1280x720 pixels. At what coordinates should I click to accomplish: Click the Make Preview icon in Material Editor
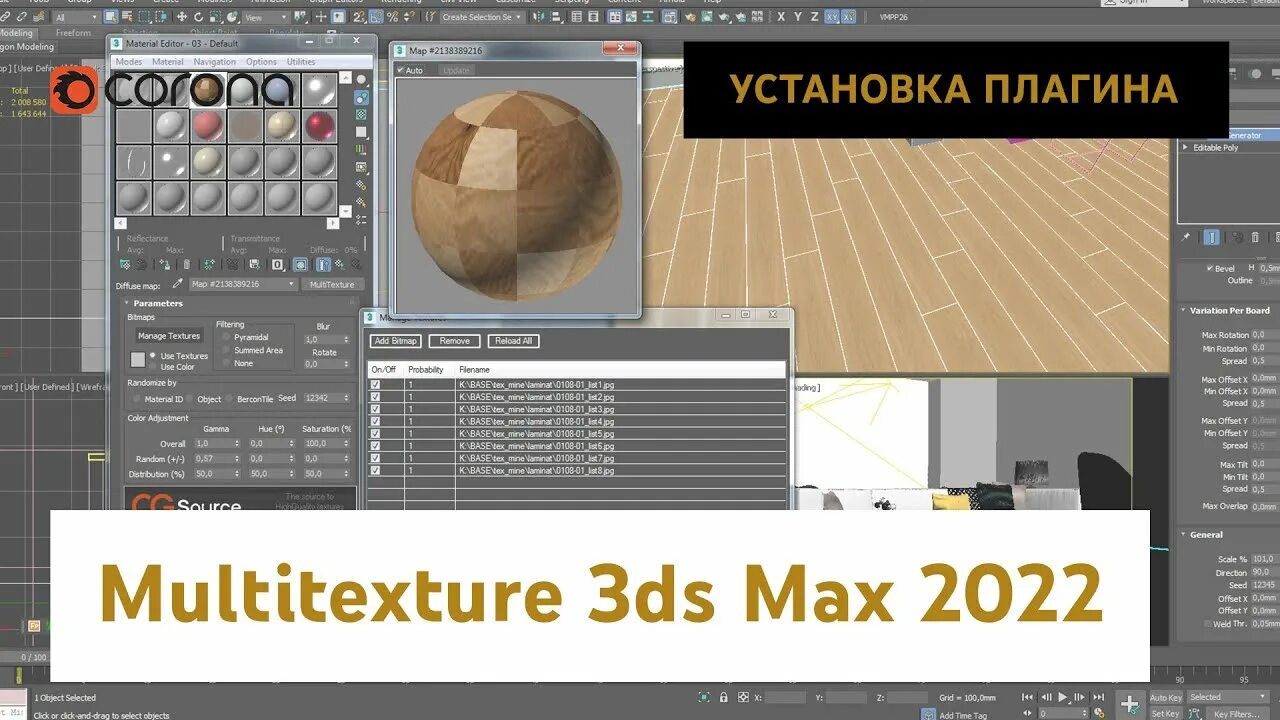tap(361, 167)
